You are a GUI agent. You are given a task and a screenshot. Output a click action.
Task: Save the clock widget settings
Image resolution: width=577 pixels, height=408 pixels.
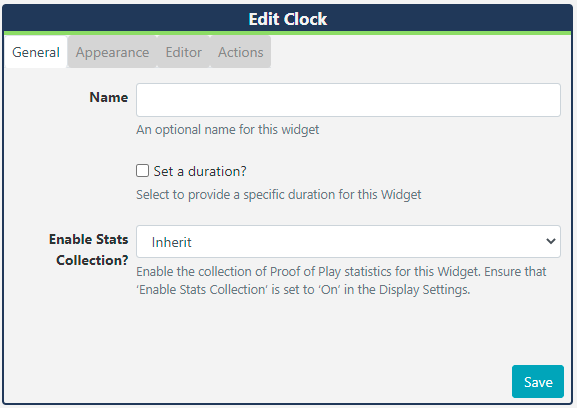tap(538, 382)
